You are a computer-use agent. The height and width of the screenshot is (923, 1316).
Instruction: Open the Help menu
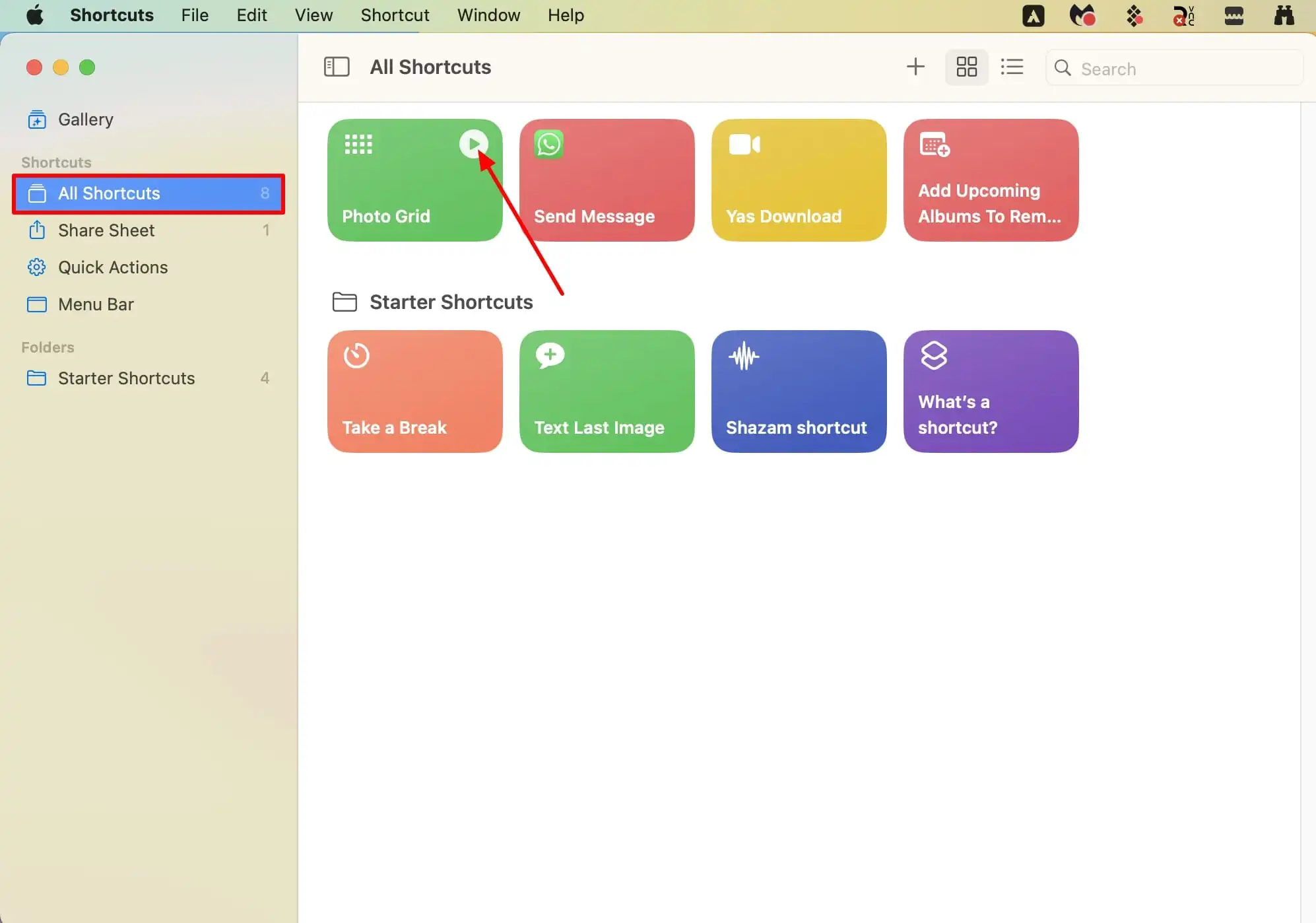click(566, 15)
